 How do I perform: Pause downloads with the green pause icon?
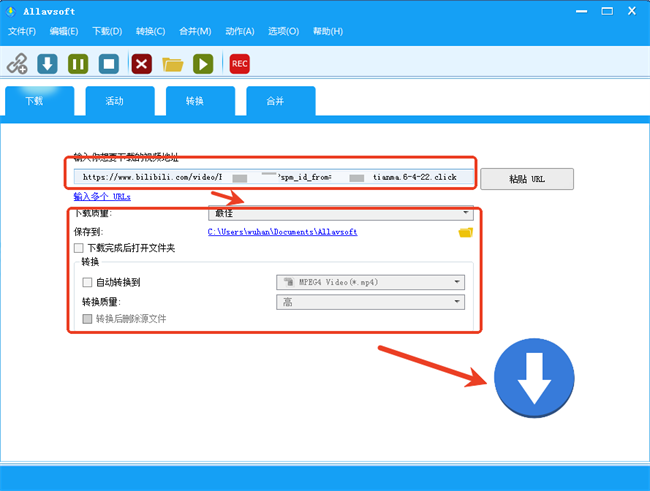tap(78, 64)
